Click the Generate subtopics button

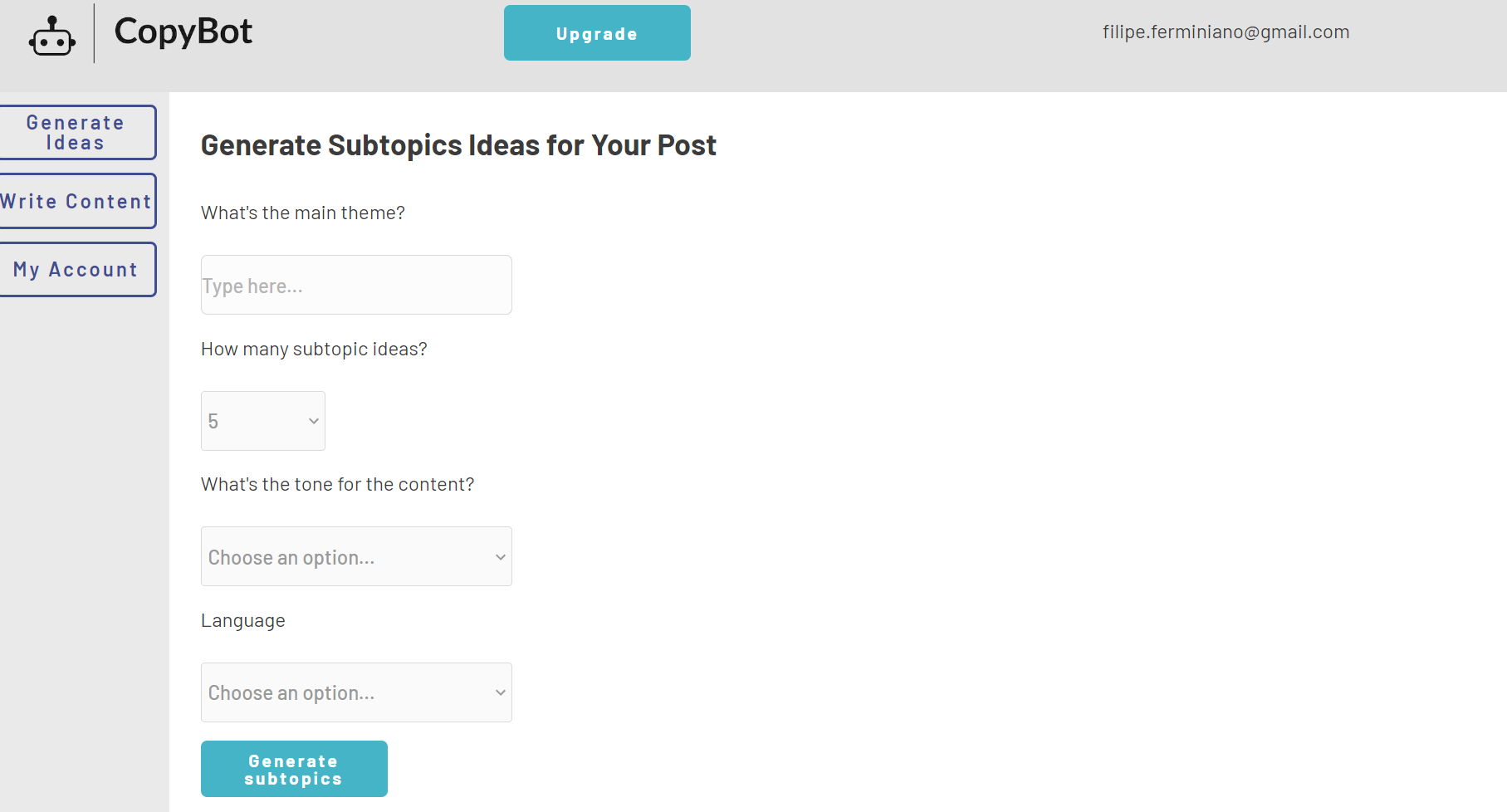[x=294, y=769]
